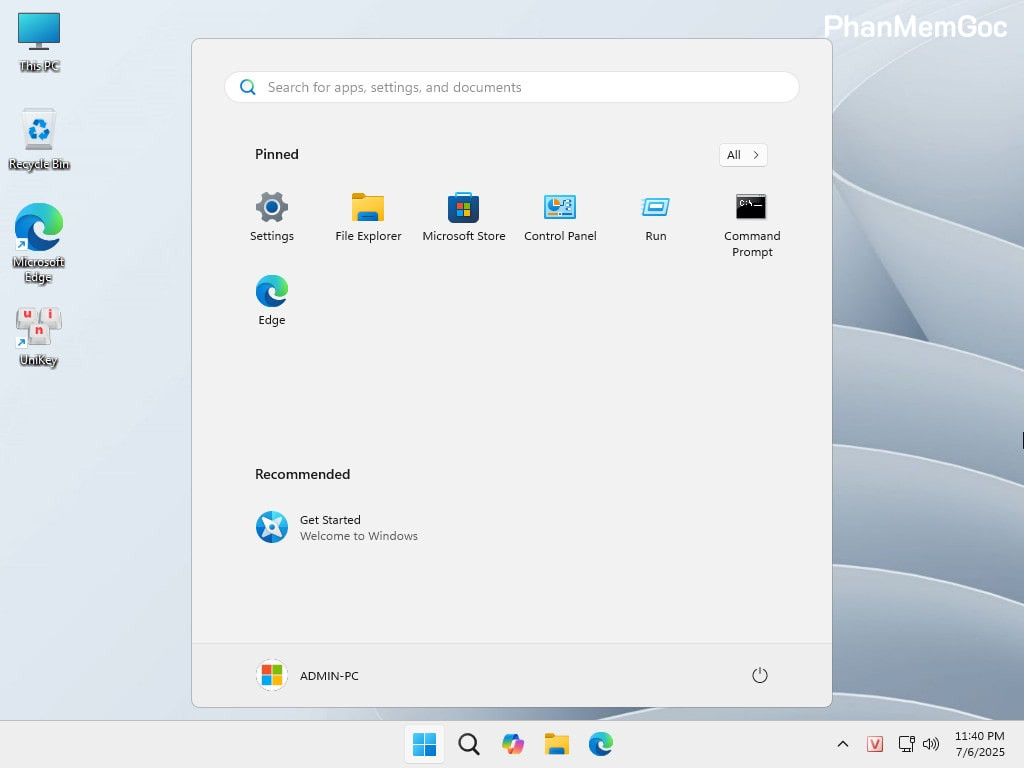The height and width of the screenshot is (768, 1024).
Task: Open This PC from the desktop
Action: [x=38, y=40]
